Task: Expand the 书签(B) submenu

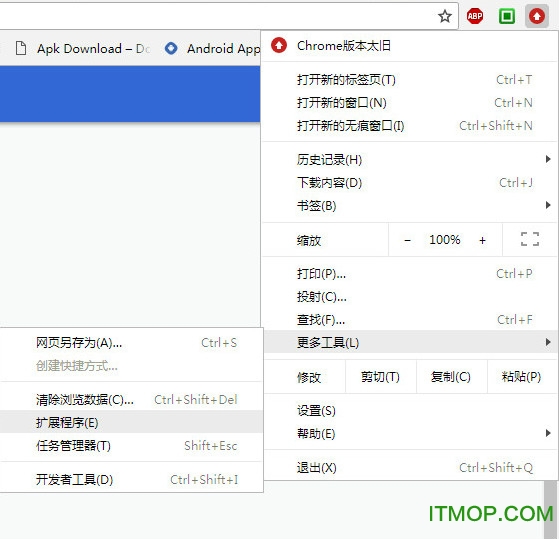Action: [x=410, y=206]
